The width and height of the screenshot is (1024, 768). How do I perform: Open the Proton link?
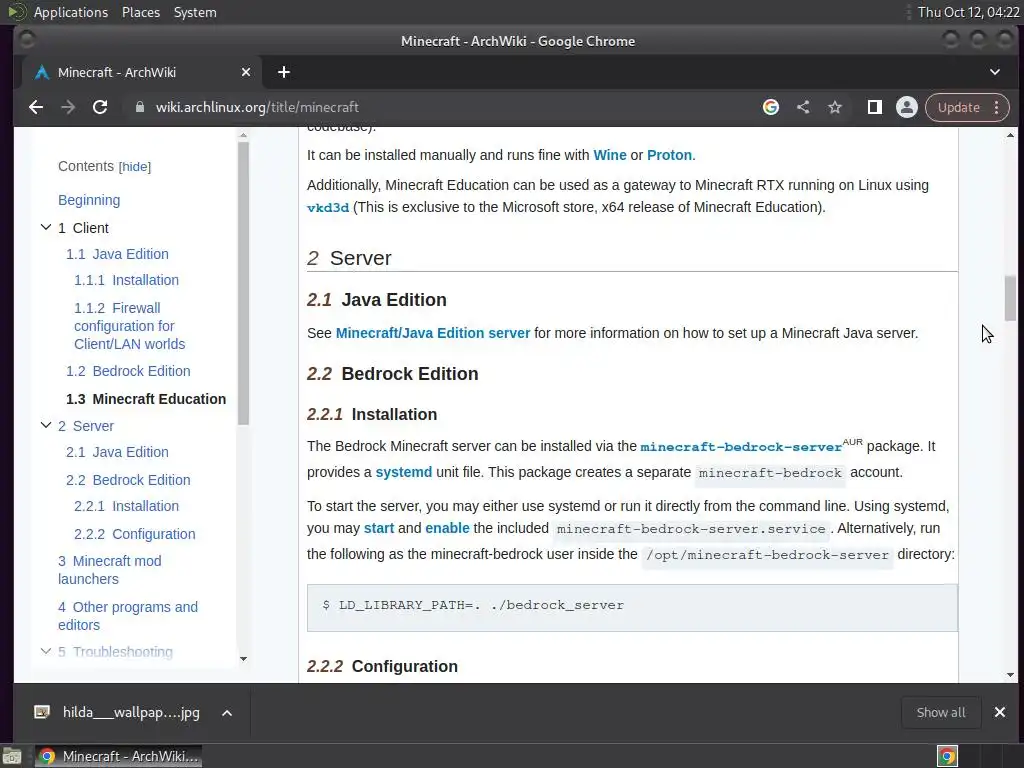(669, 155)
